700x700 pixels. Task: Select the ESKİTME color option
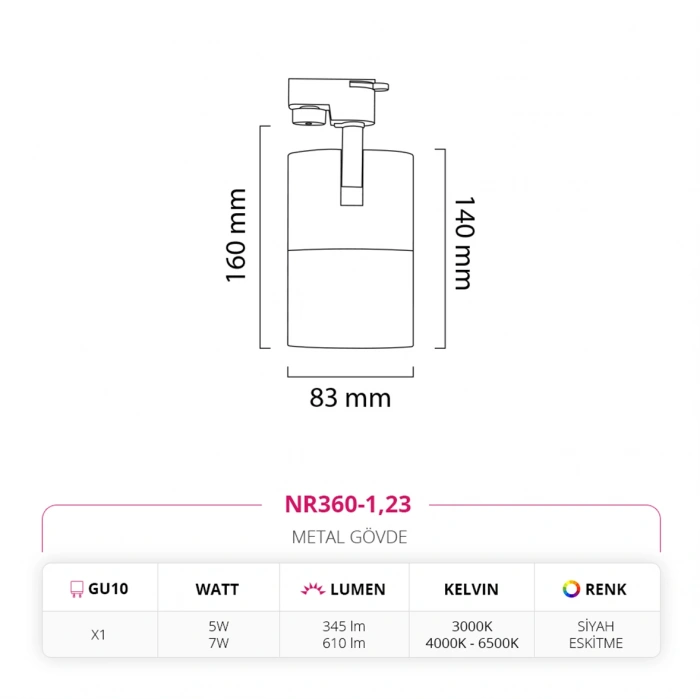tap(597, 643)
